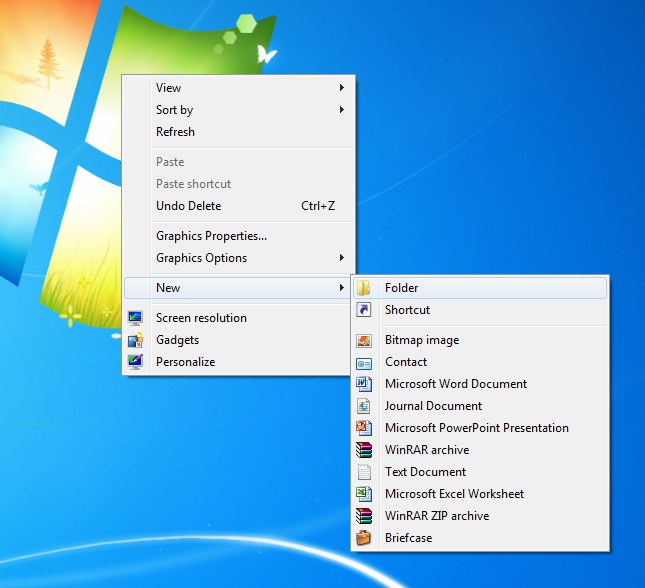Click the Excel Worksheet icon

pos(364,494)
